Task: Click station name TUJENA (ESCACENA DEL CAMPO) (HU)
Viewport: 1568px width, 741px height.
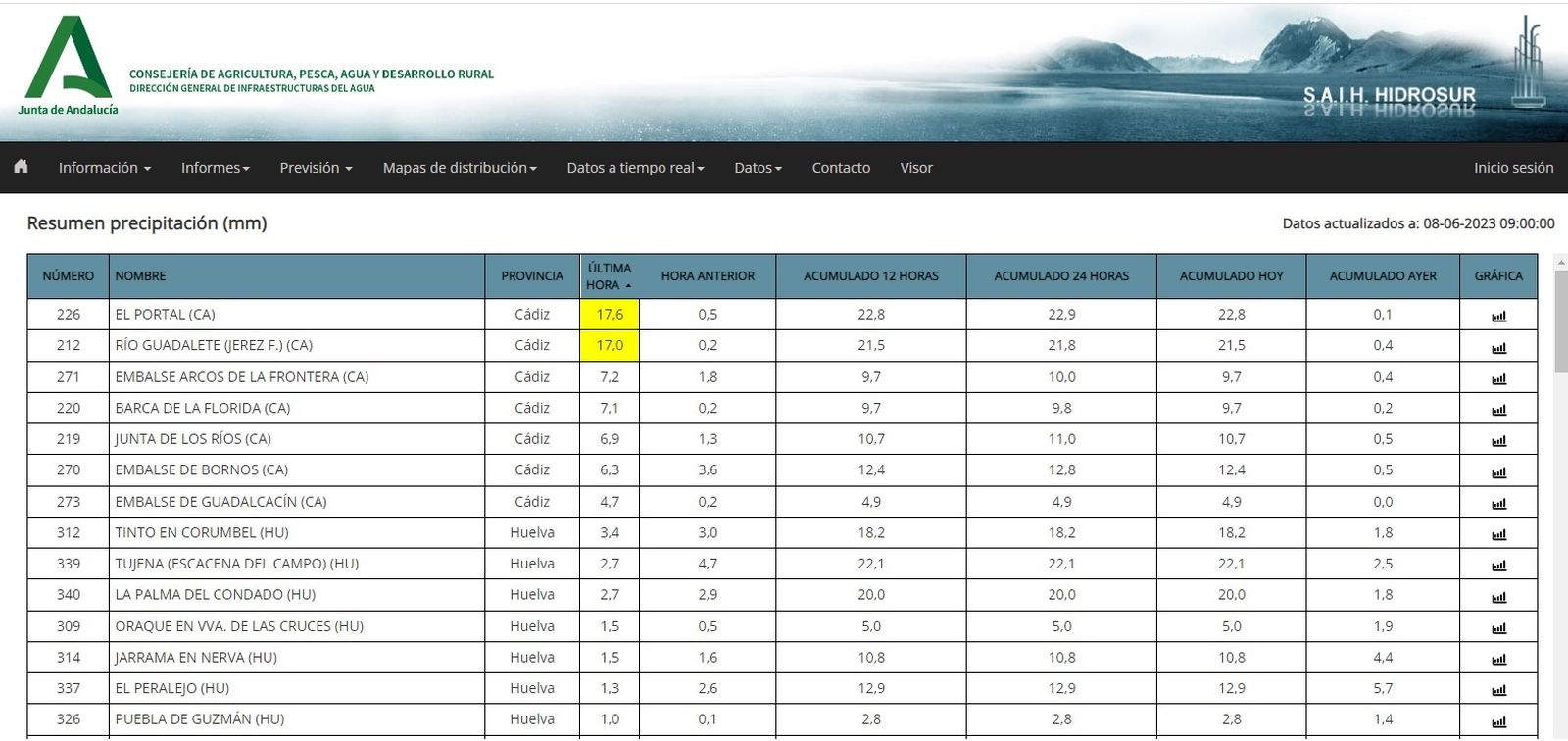Action: coord(236,564)
